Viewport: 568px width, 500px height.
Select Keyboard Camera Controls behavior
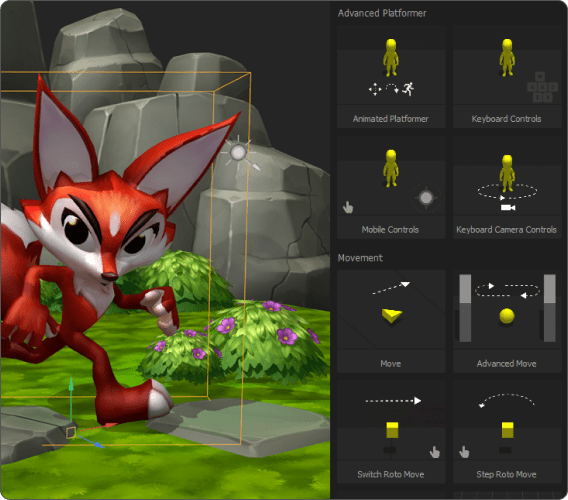point(507,187)
